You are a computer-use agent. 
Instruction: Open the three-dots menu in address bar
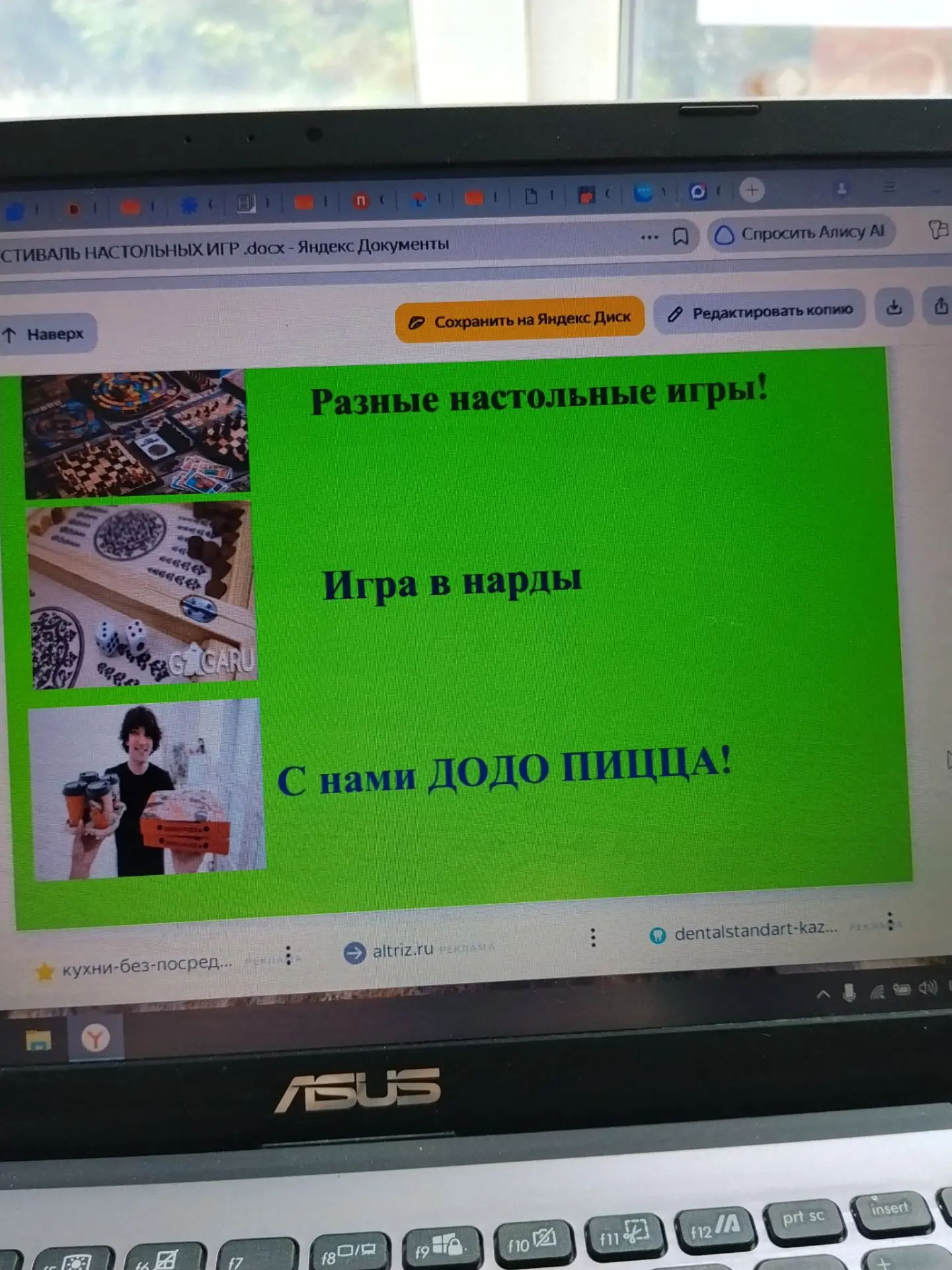point(649,237)
